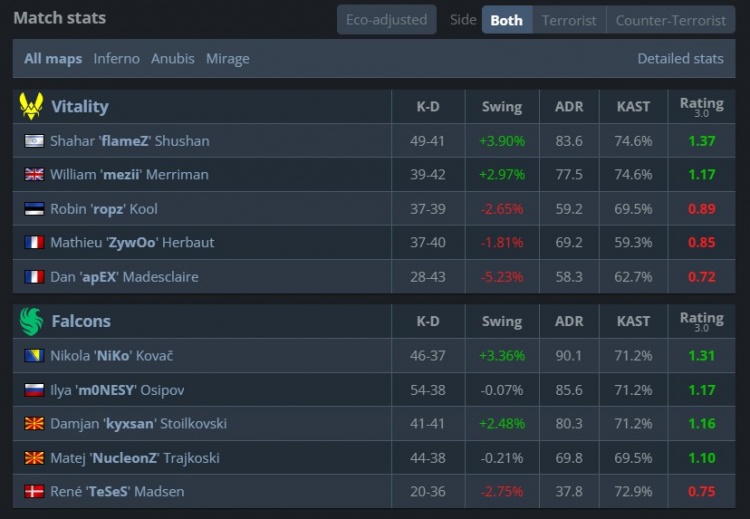Select the Both side filter

pyautogui.click(x=506, y=20)
